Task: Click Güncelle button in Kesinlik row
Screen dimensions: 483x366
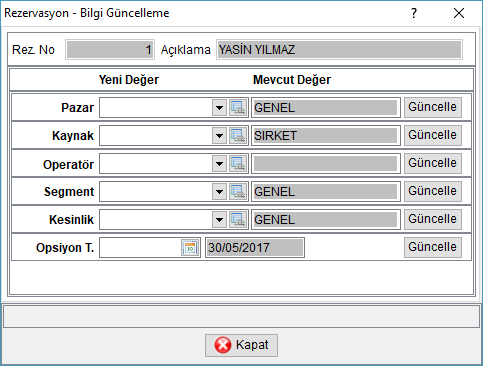Action: (x=433, y=219)
